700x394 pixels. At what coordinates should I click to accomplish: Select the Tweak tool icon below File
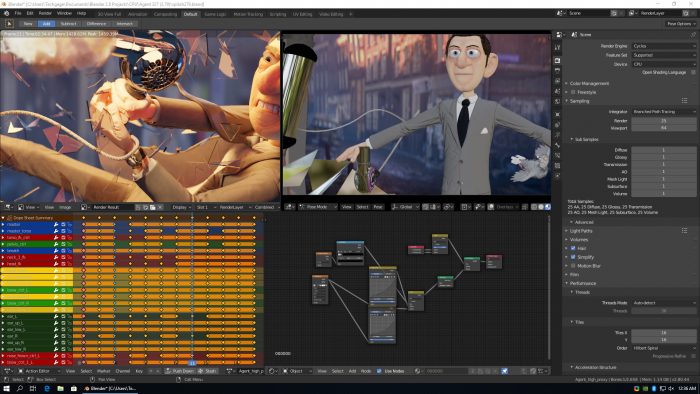[x=8, y=23]
